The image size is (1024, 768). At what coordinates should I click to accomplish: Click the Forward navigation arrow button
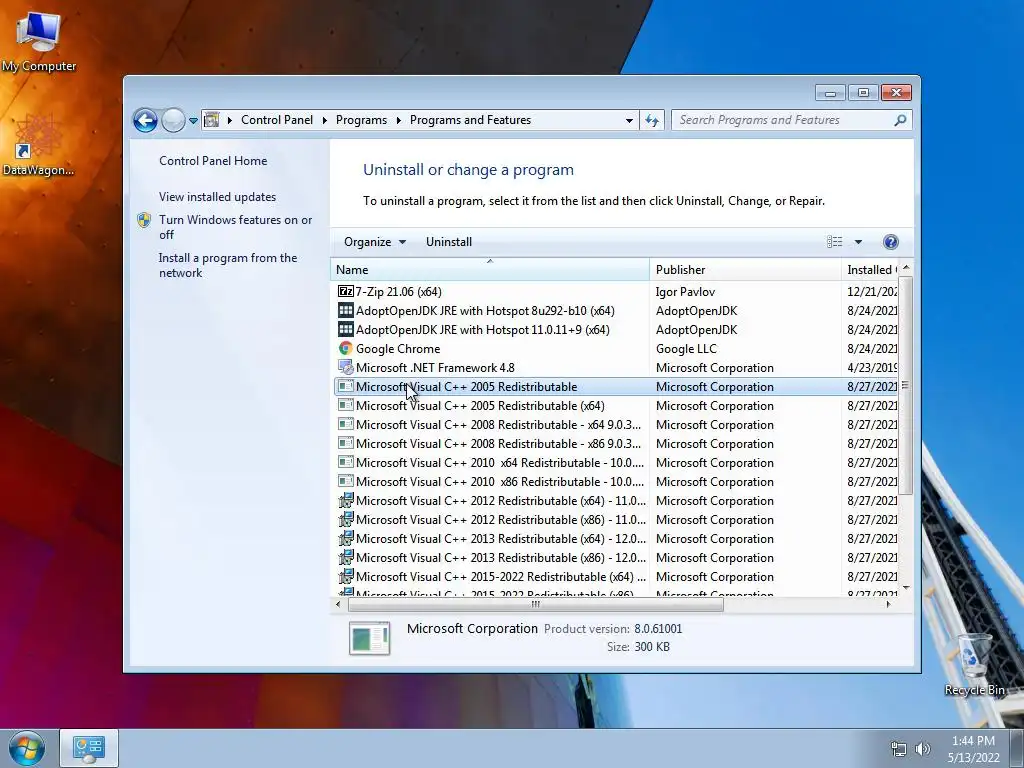tap(173, 120)
